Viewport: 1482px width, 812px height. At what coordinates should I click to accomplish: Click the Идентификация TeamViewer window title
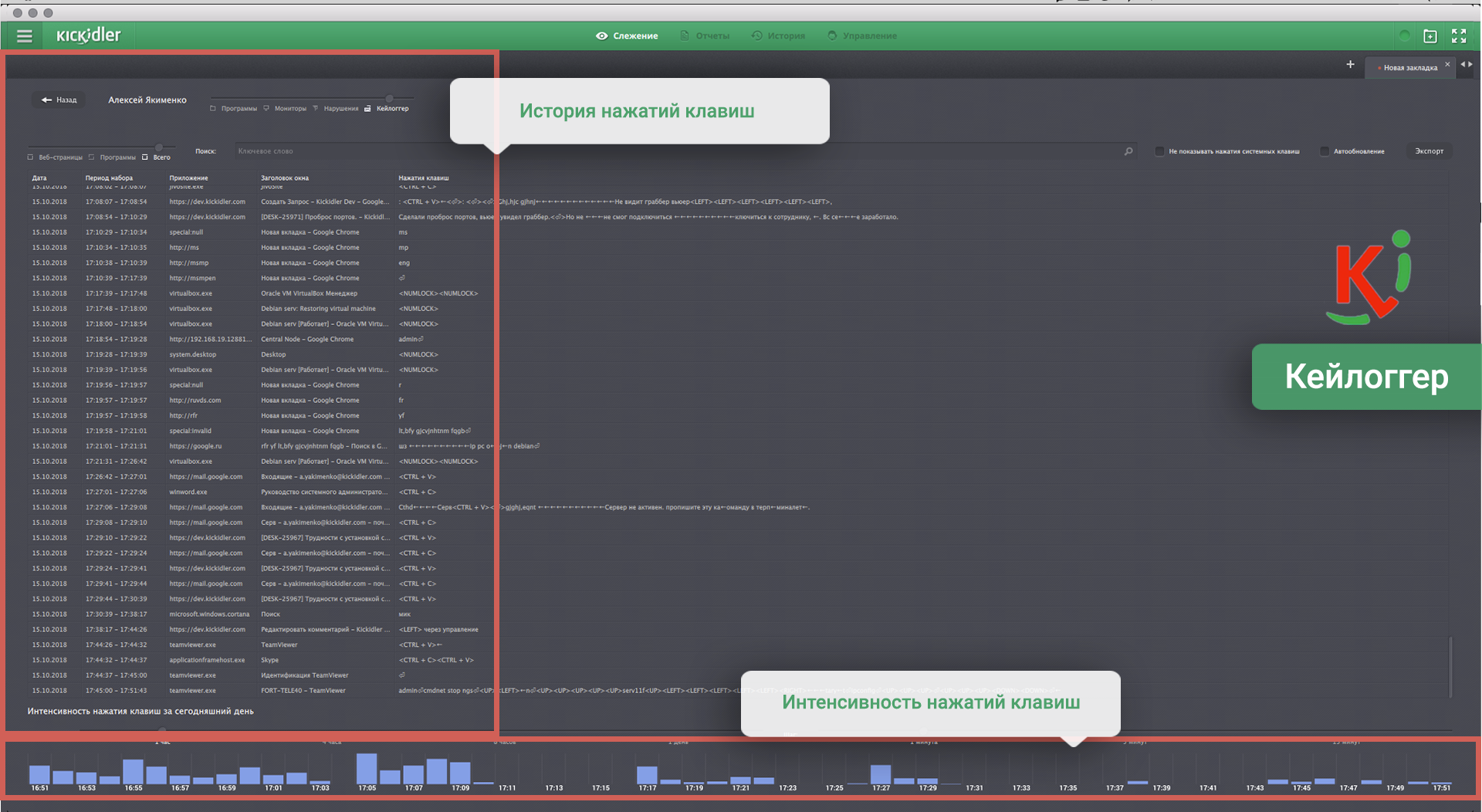click(x=305, y=675)
